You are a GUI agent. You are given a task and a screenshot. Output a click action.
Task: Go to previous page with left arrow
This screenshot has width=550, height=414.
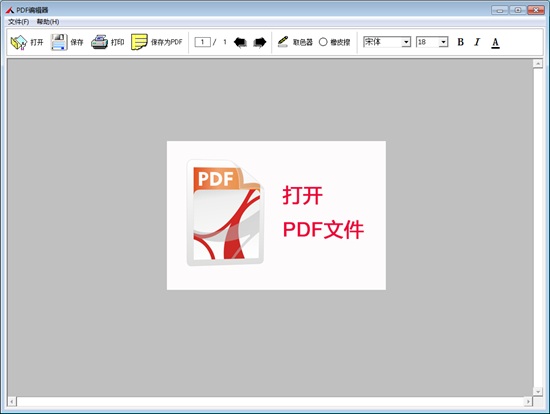[240, 42]
